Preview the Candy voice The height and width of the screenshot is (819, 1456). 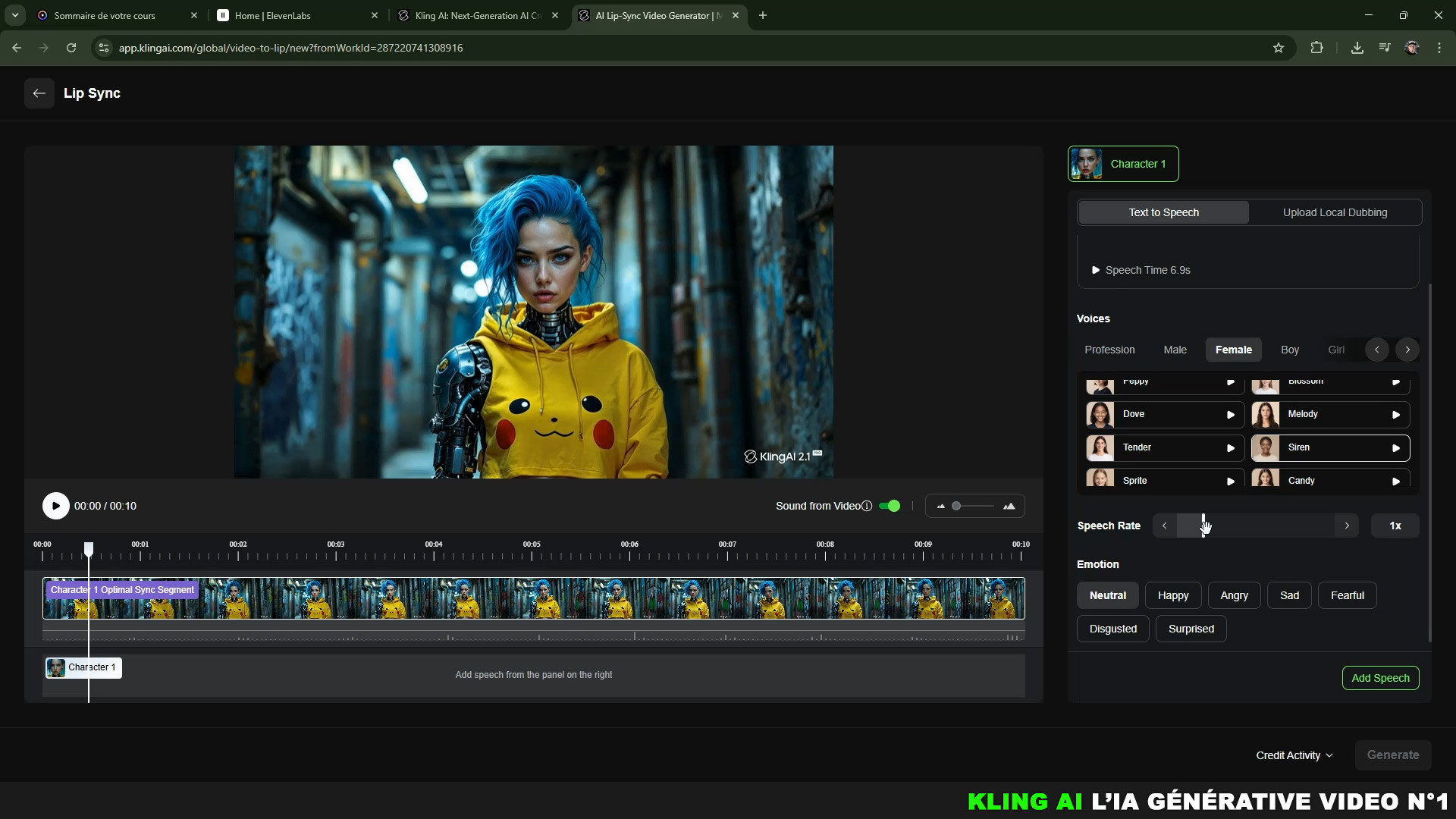pos(1396,482)
